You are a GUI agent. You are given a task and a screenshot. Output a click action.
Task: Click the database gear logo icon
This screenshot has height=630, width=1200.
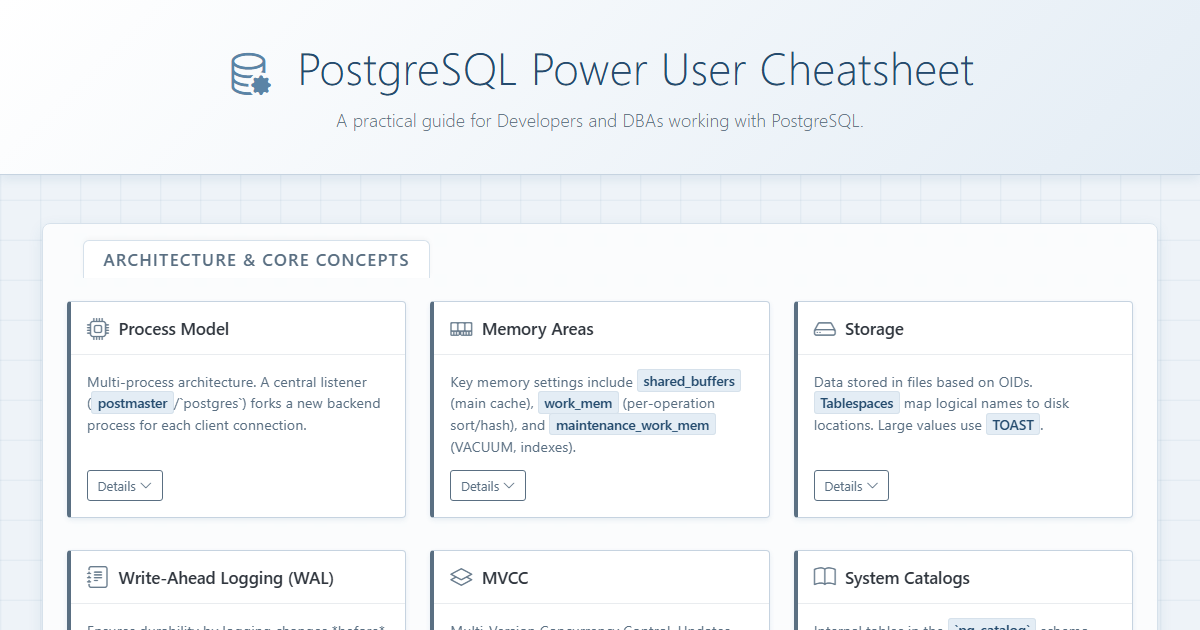251,75
